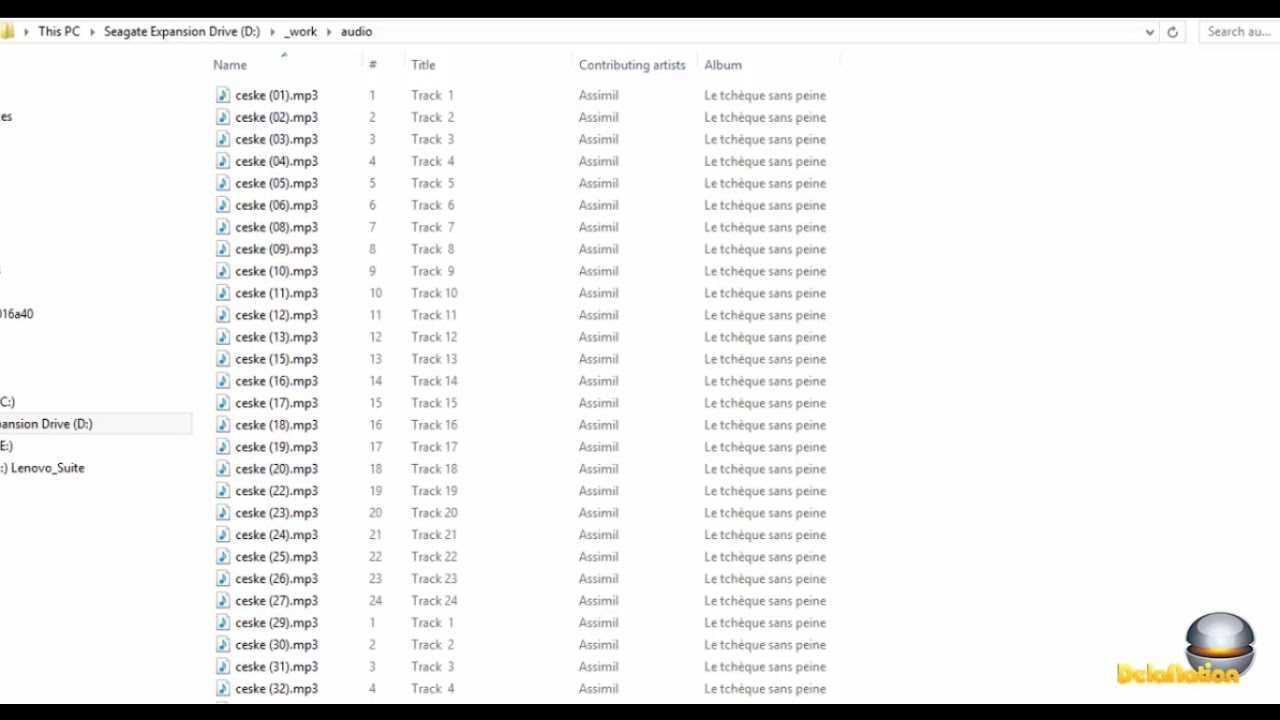This screenshot has width=1280, height=720.
Task: Expand the arrow after Seagate Expansion Drive in path
Action: point(272,32)
